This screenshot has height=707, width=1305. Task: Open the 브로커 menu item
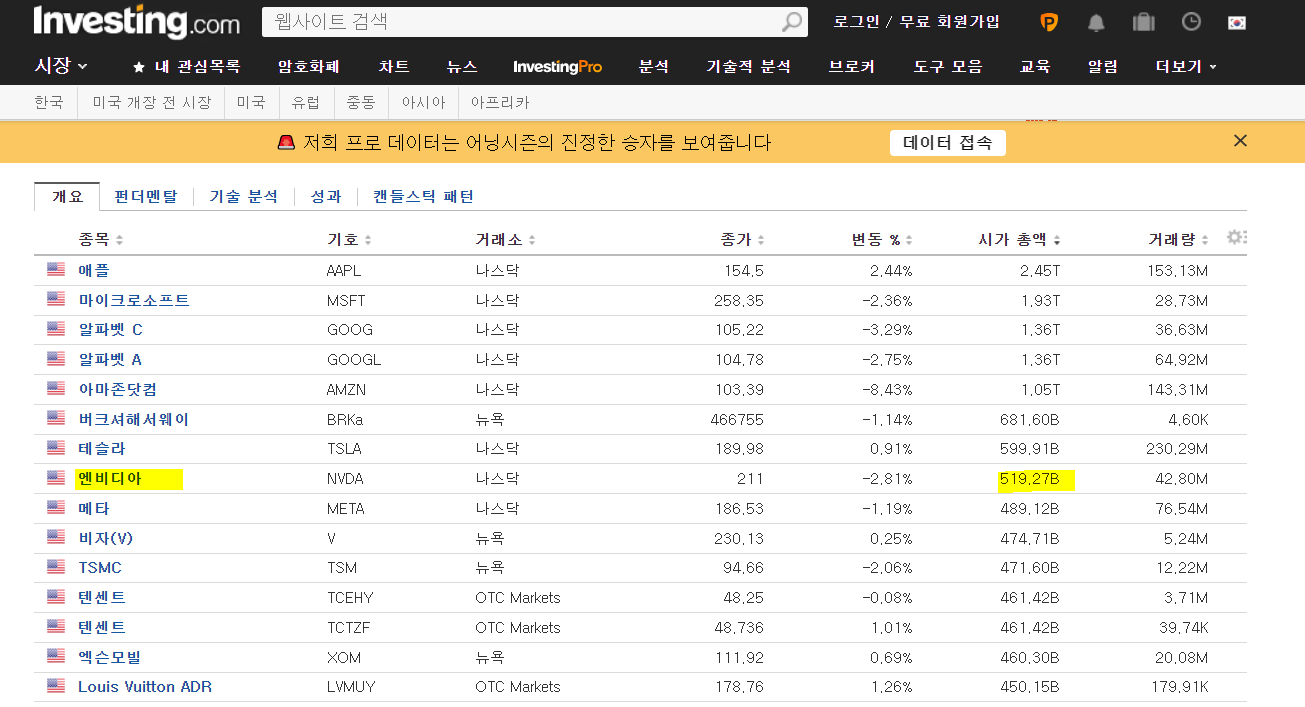(x=852, y=67)
